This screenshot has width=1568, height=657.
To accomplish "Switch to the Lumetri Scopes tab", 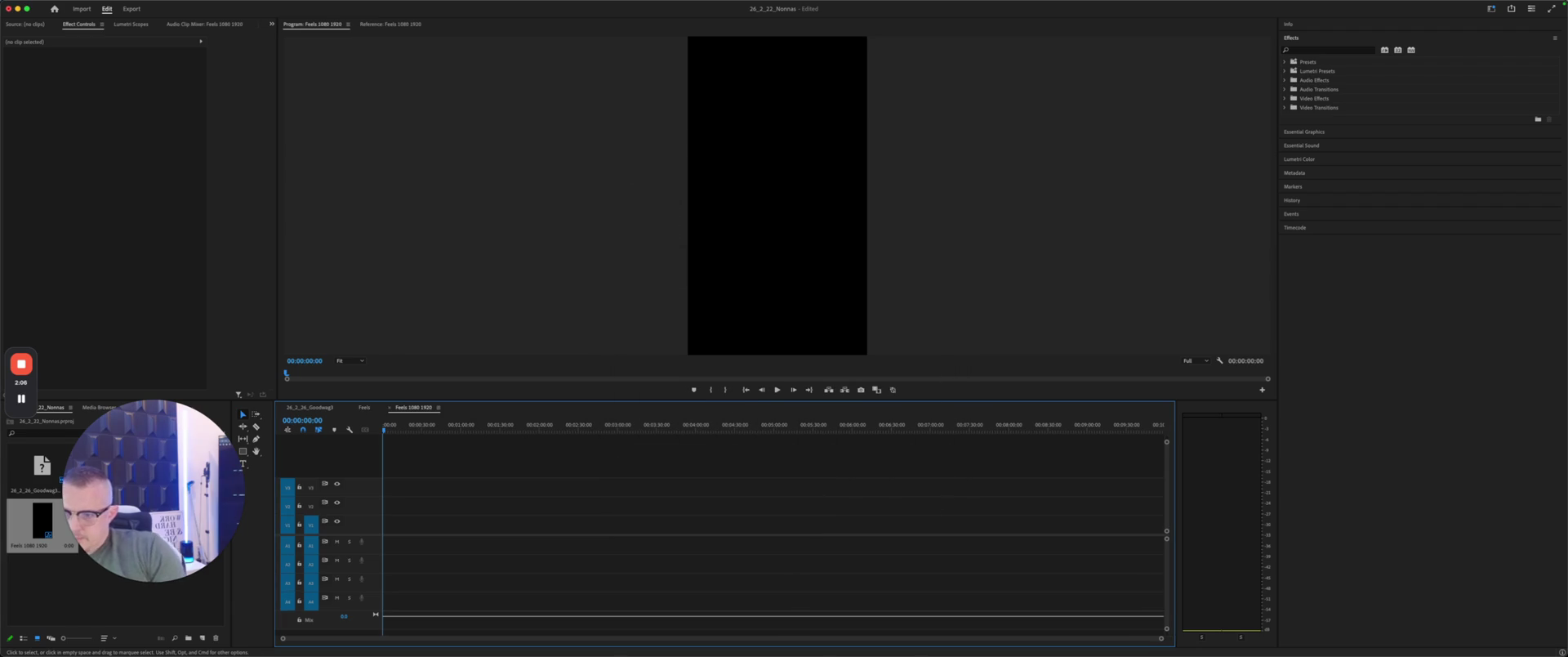I will tap(131, 24).
